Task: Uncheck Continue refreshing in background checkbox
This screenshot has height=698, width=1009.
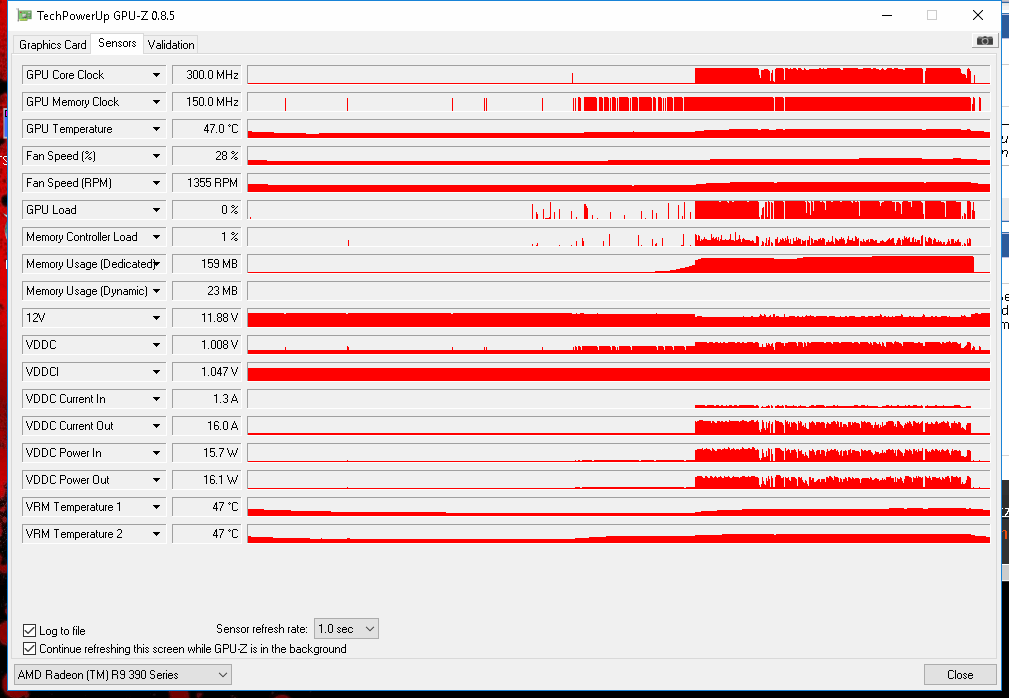Action: pos(30,648)
